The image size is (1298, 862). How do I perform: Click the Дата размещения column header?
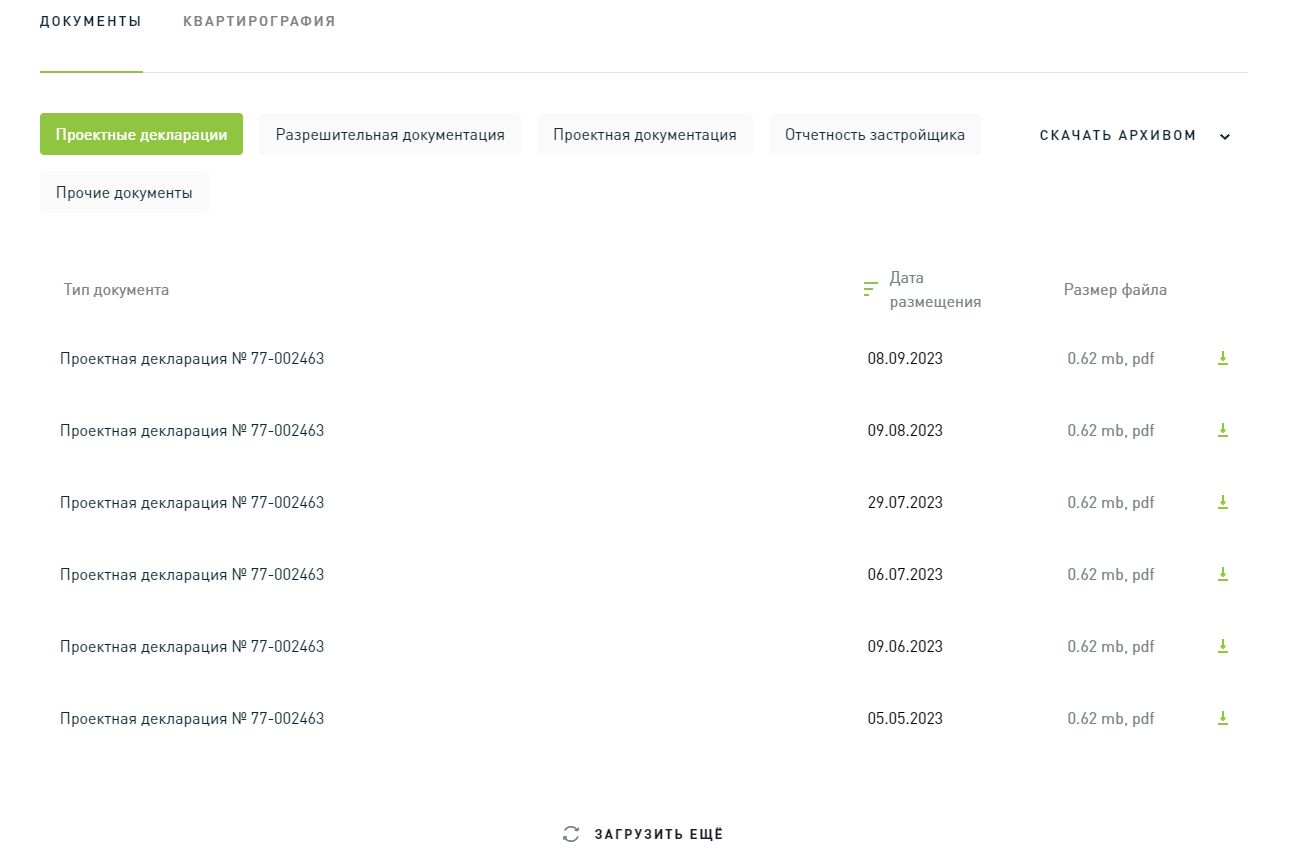935,290
